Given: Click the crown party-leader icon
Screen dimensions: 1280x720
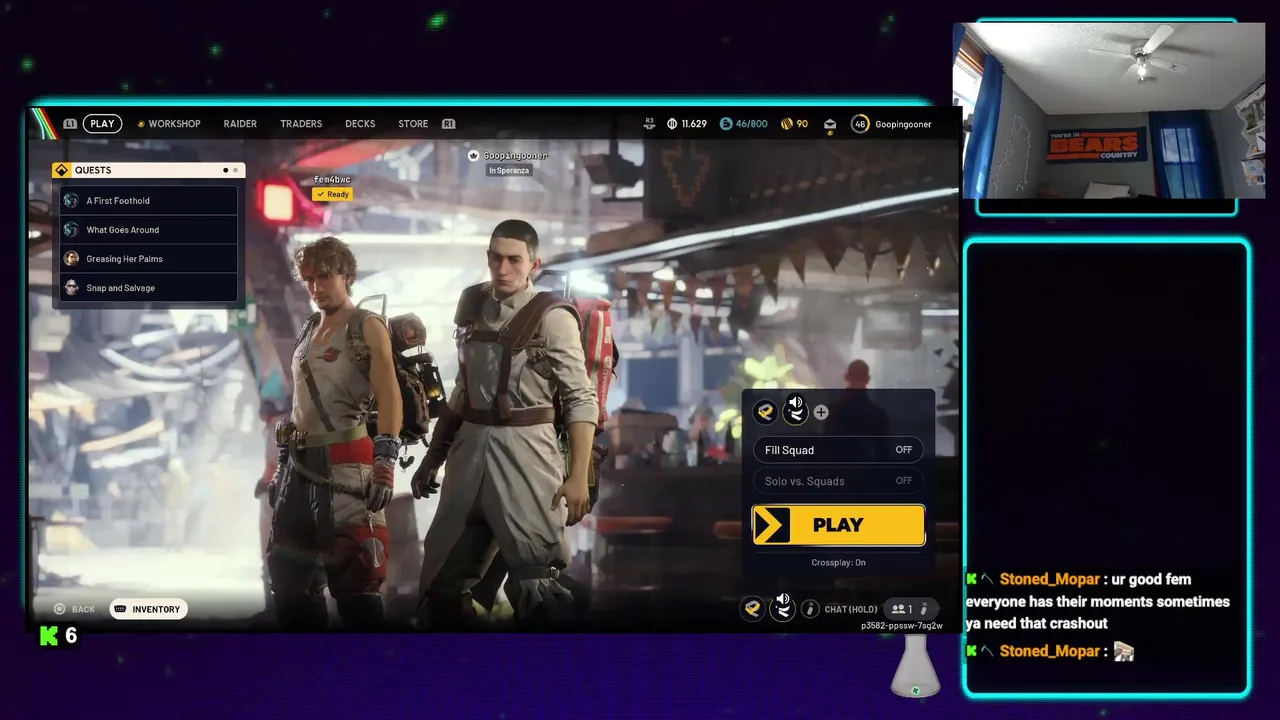Looking at the screenshot, I should click(474, 156).
